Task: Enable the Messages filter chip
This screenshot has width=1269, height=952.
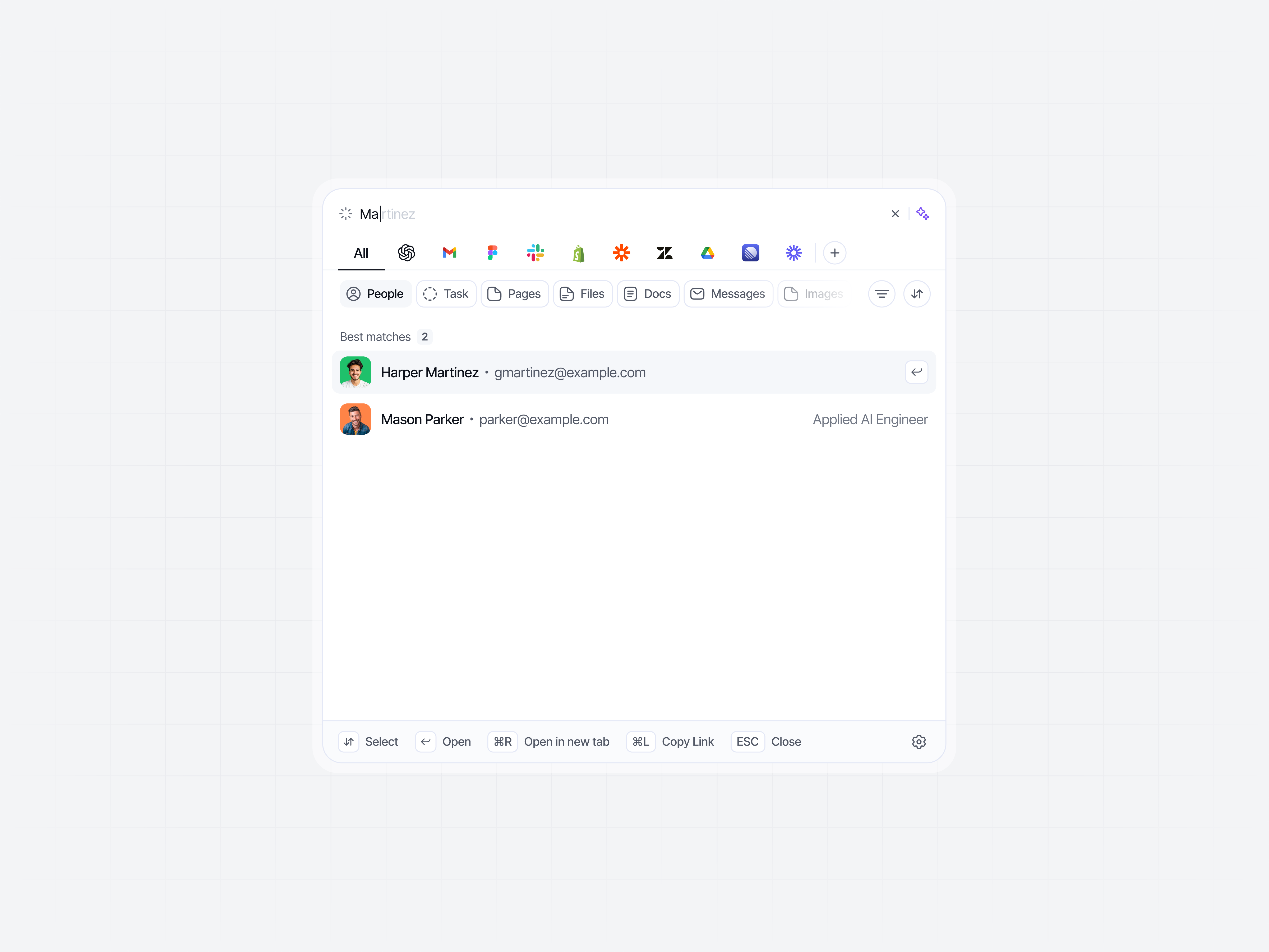Action: click(728, 294)
